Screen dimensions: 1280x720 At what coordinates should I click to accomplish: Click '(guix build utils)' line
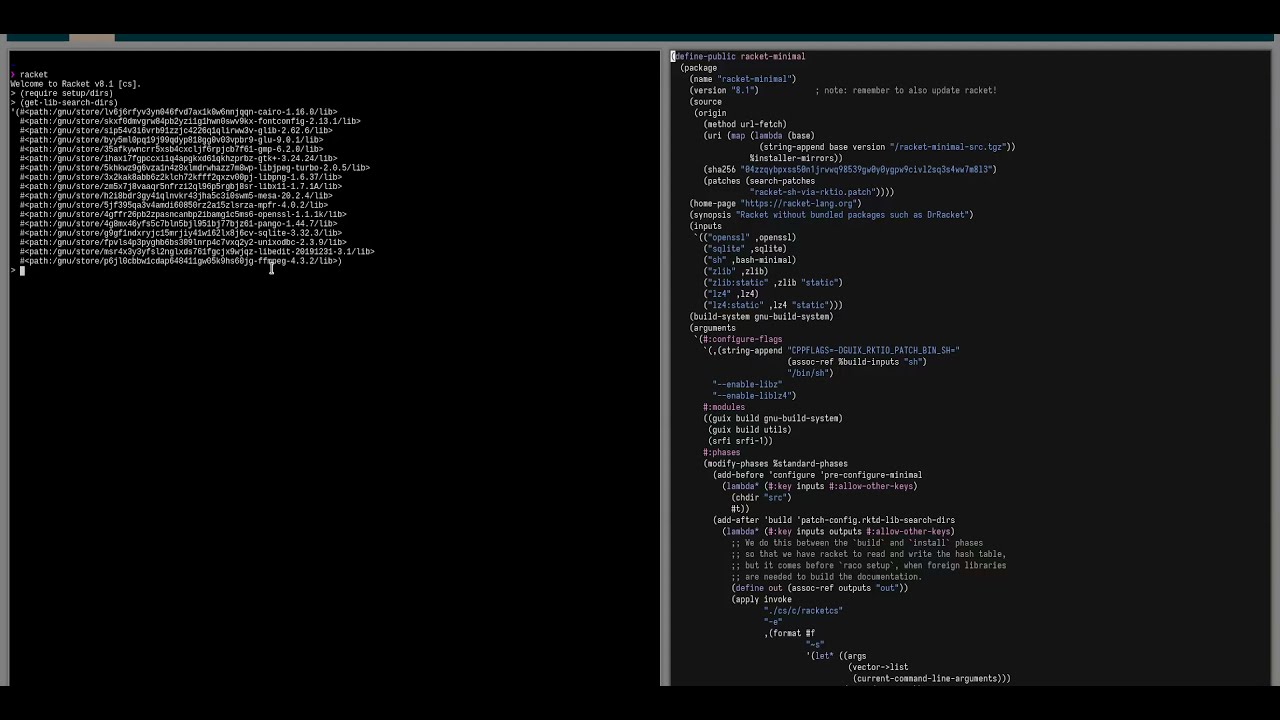(750, 429)
